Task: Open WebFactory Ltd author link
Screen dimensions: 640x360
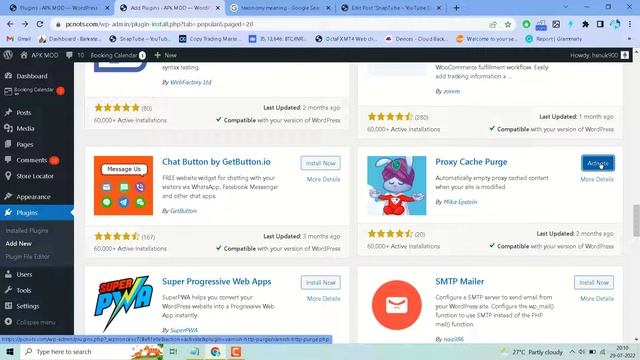Action: point(191,82)
